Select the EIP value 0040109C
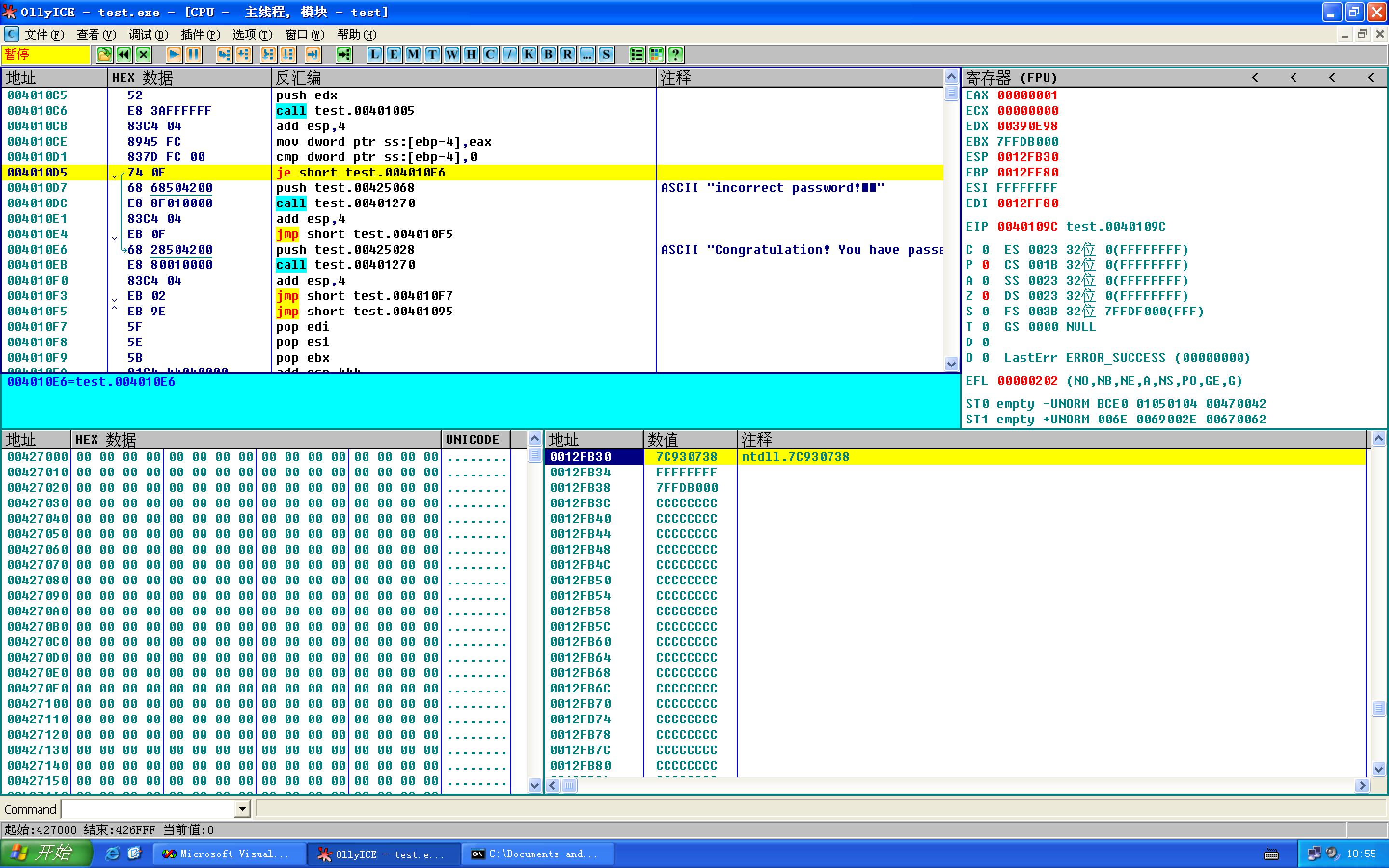Screen dimensions: 1389x868 point(1027,226)
